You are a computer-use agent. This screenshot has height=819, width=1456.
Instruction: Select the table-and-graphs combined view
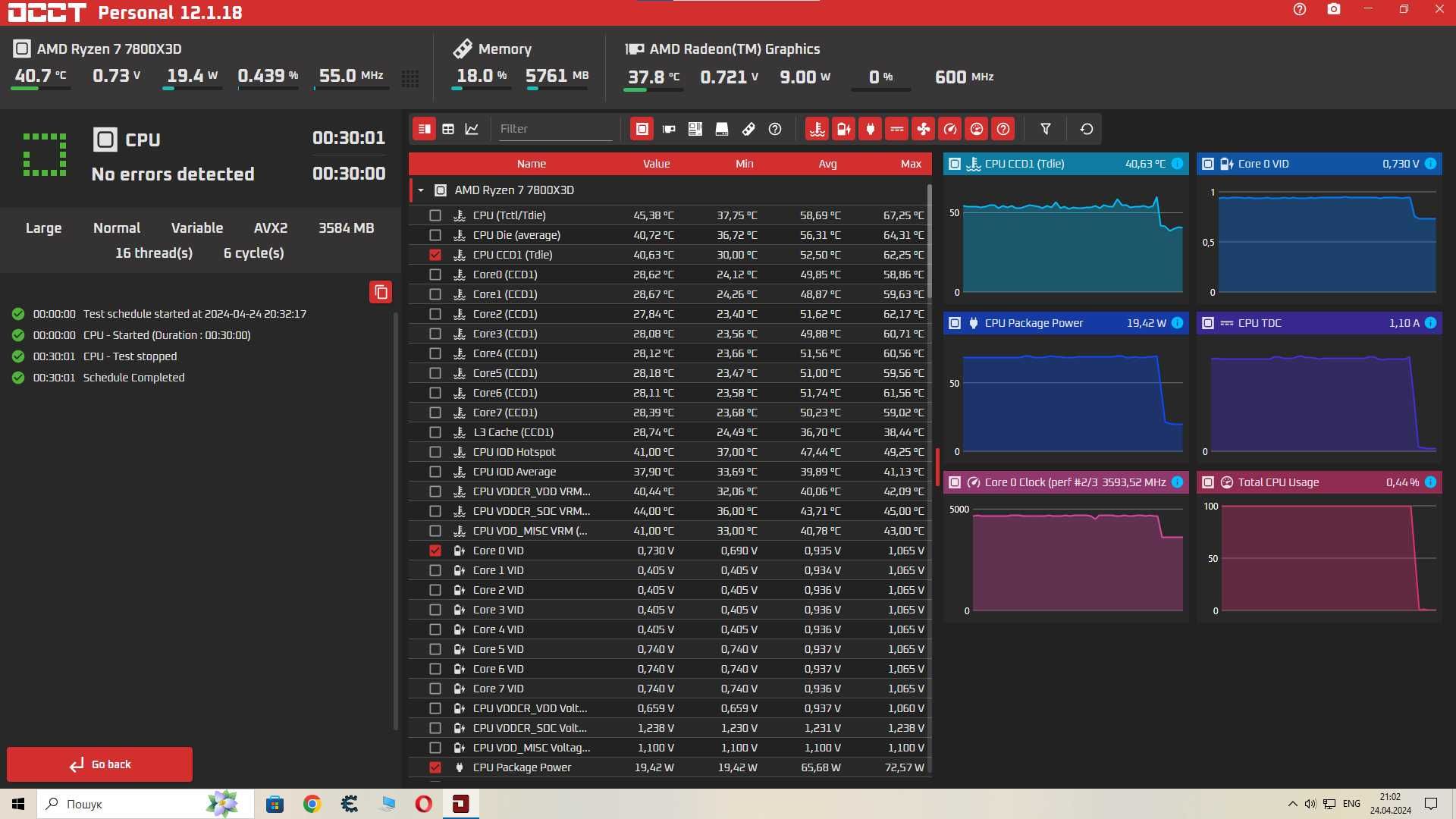425,129
